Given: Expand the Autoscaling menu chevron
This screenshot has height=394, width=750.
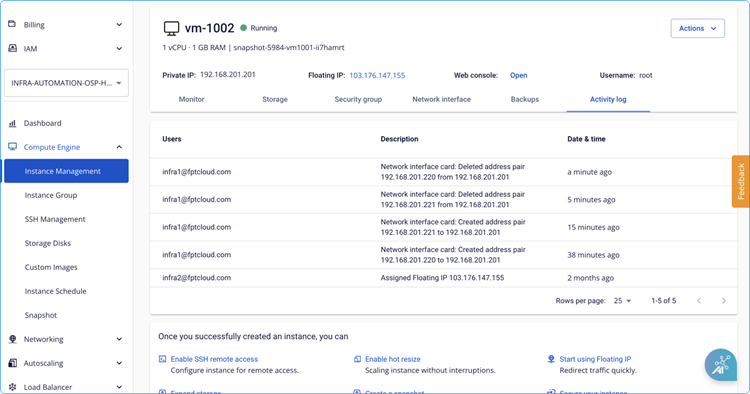Looking at the screenshot, I should pyautogui.click(x=119, y=363).
